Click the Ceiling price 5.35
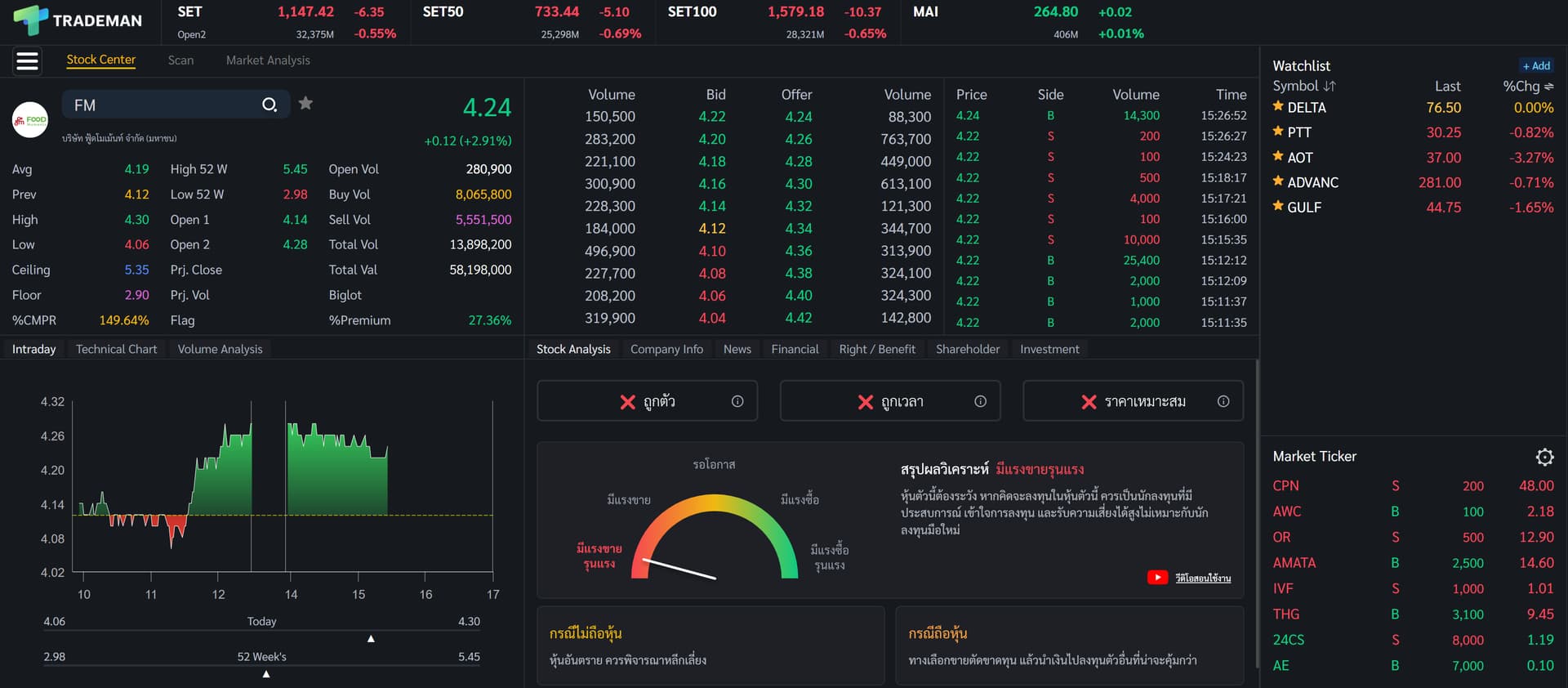Screen dimensions: 1568x688 136,270
